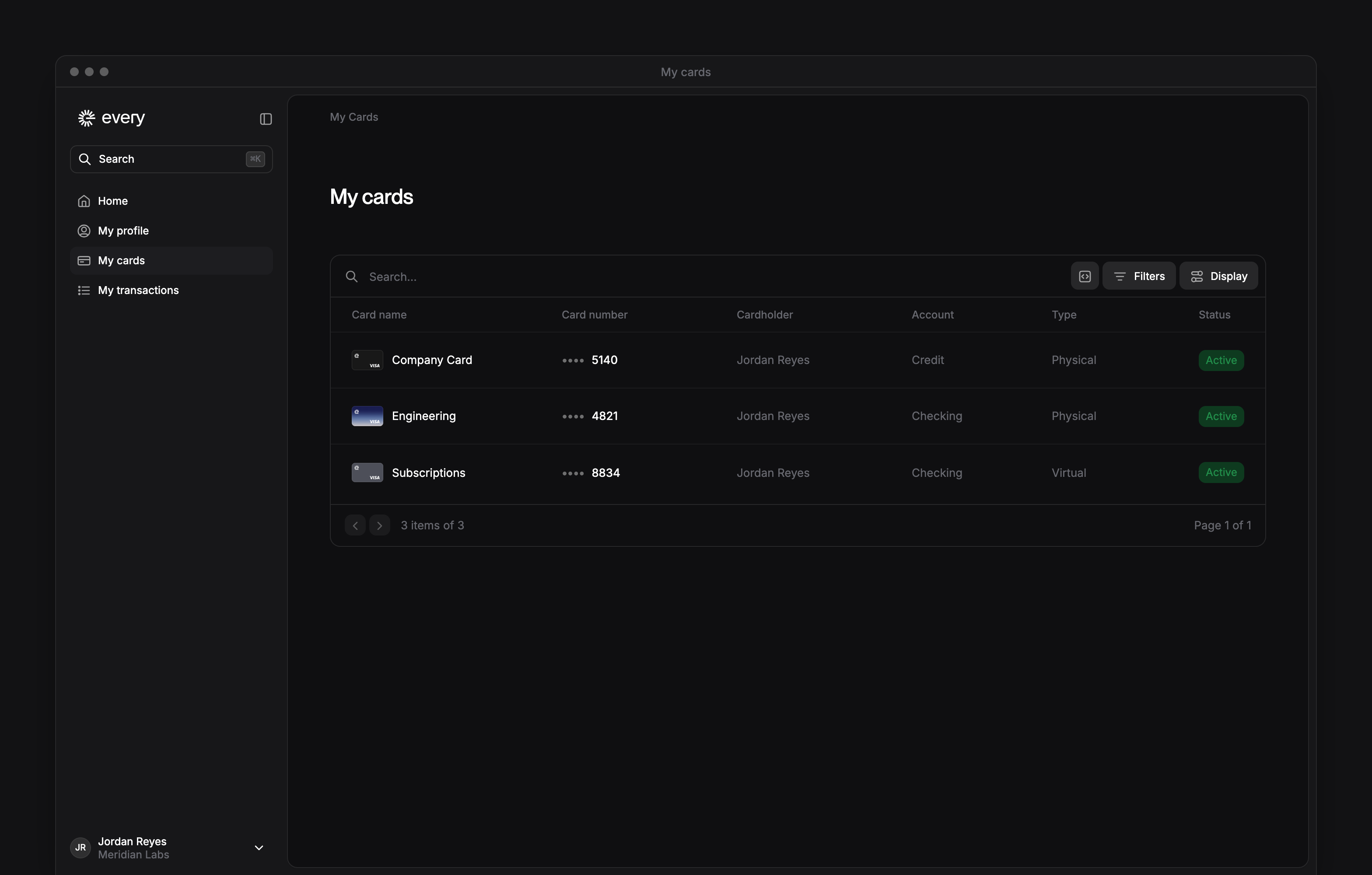
Task: Click the Home house icon
Action: [x=84, y=201]
